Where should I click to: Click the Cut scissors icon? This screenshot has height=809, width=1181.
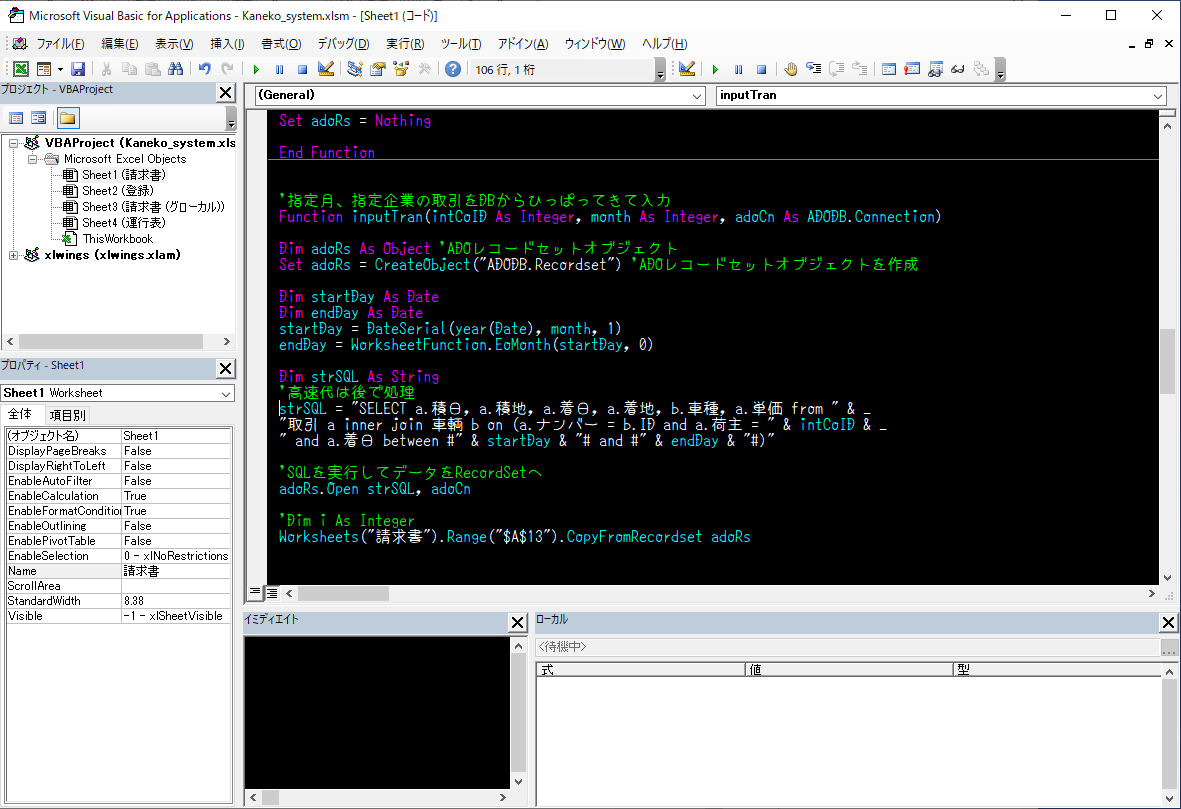(x=106, y=69)
